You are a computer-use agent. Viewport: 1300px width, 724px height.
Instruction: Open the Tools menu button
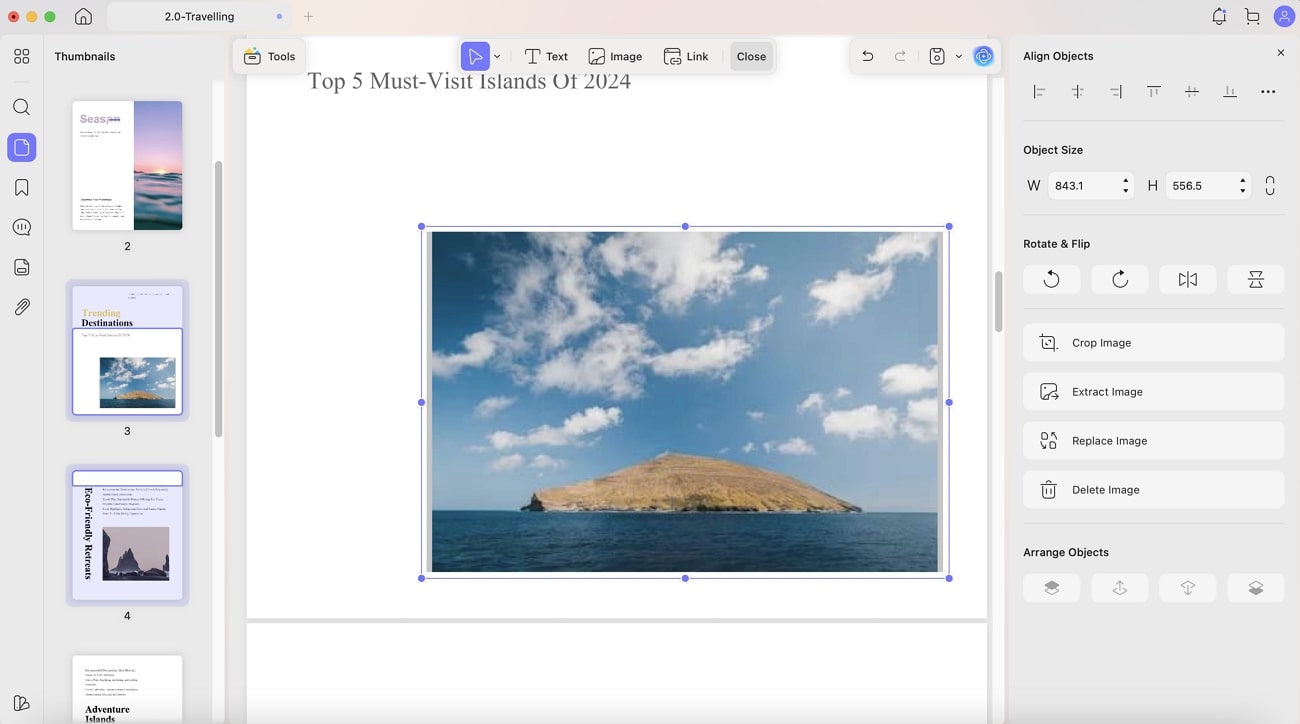pos(269,56)
